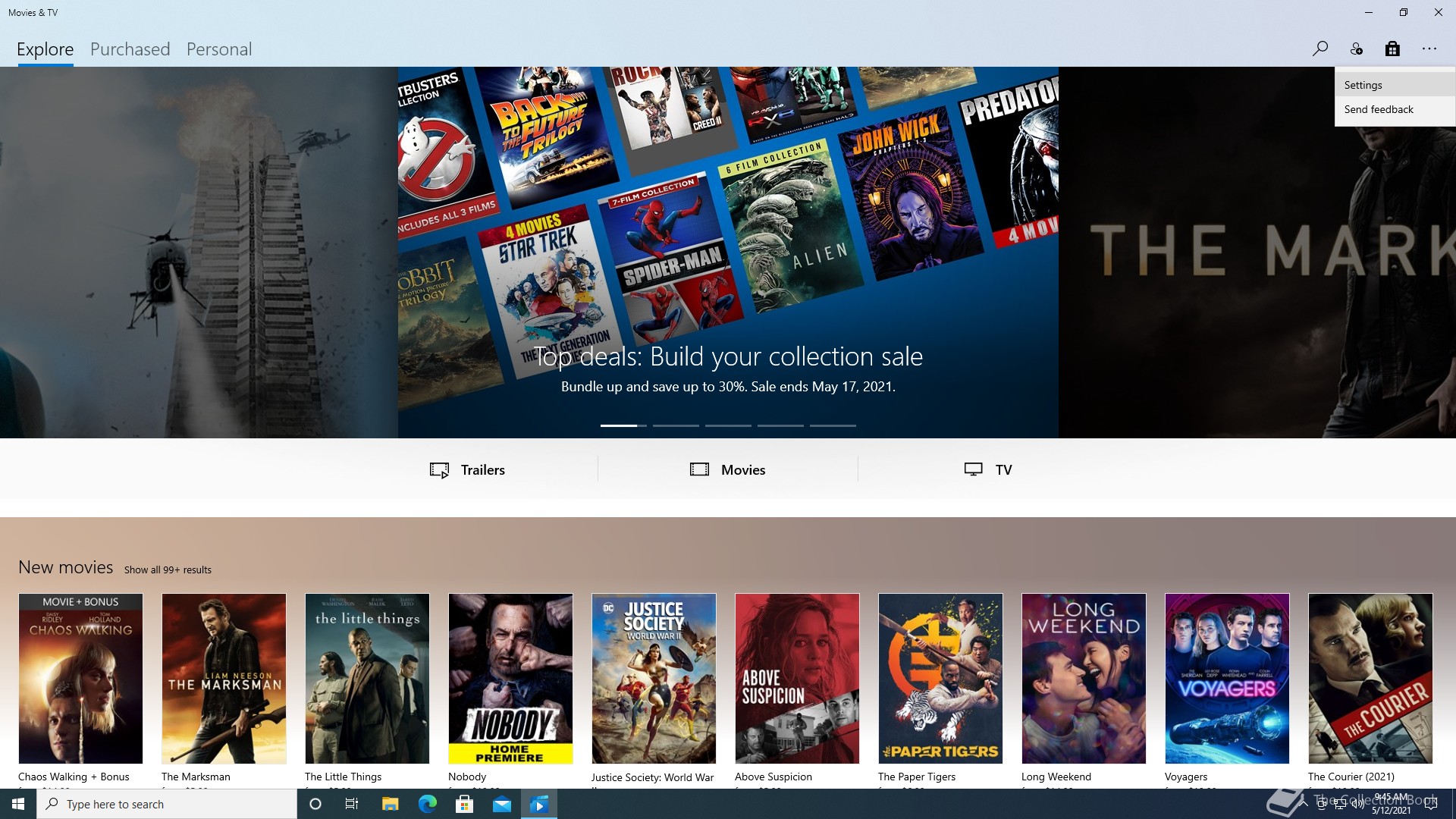Switch to the Purchased tab
1456x819 pixels.
click(130, 49)
